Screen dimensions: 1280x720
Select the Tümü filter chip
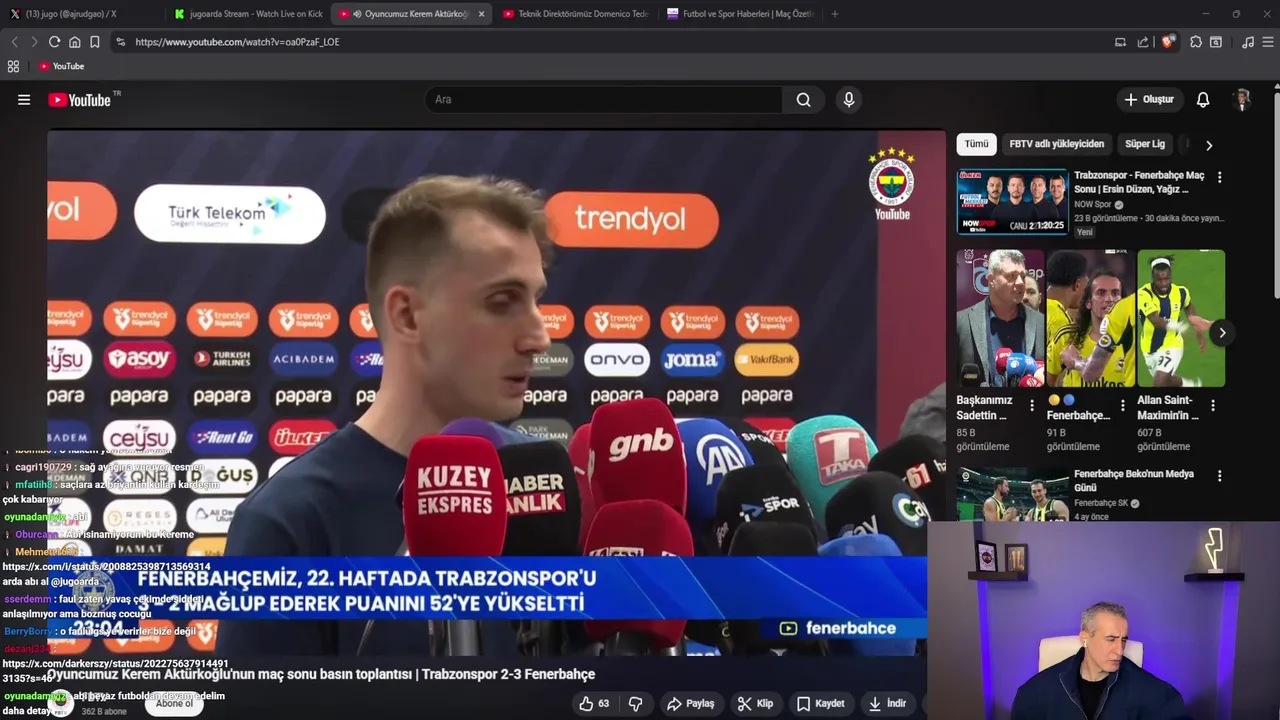pos(976,144)
